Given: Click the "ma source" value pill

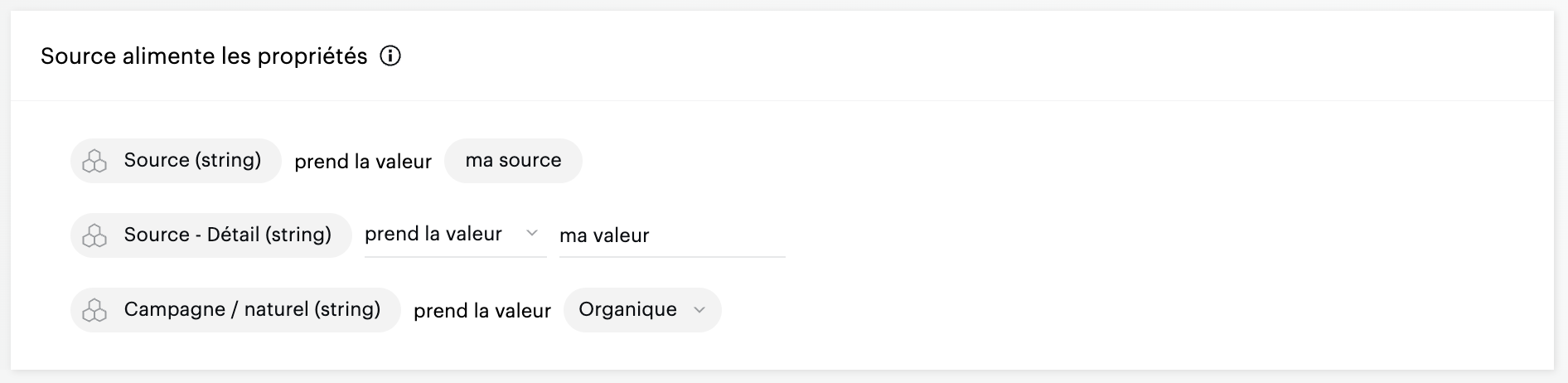Looking at the screenshot, I should tap(513, 161).
